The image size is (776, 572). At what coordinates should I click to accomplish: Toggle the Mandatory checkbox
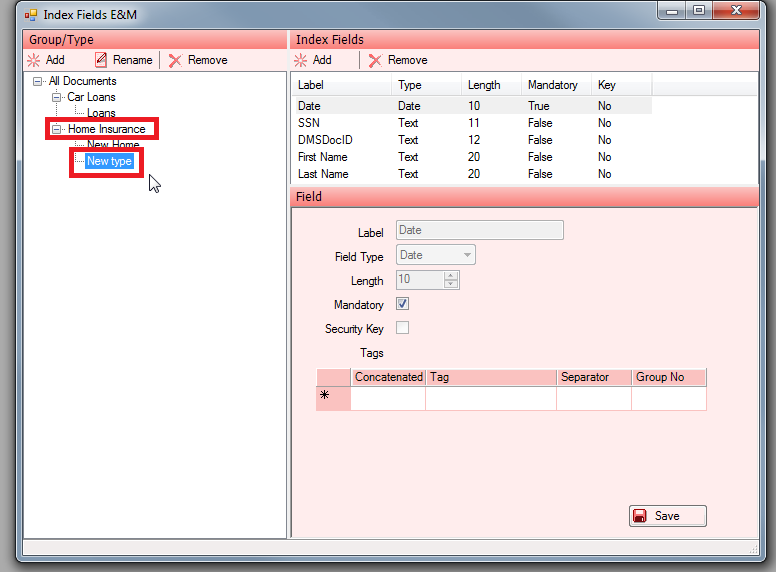(x=403, y=304)
